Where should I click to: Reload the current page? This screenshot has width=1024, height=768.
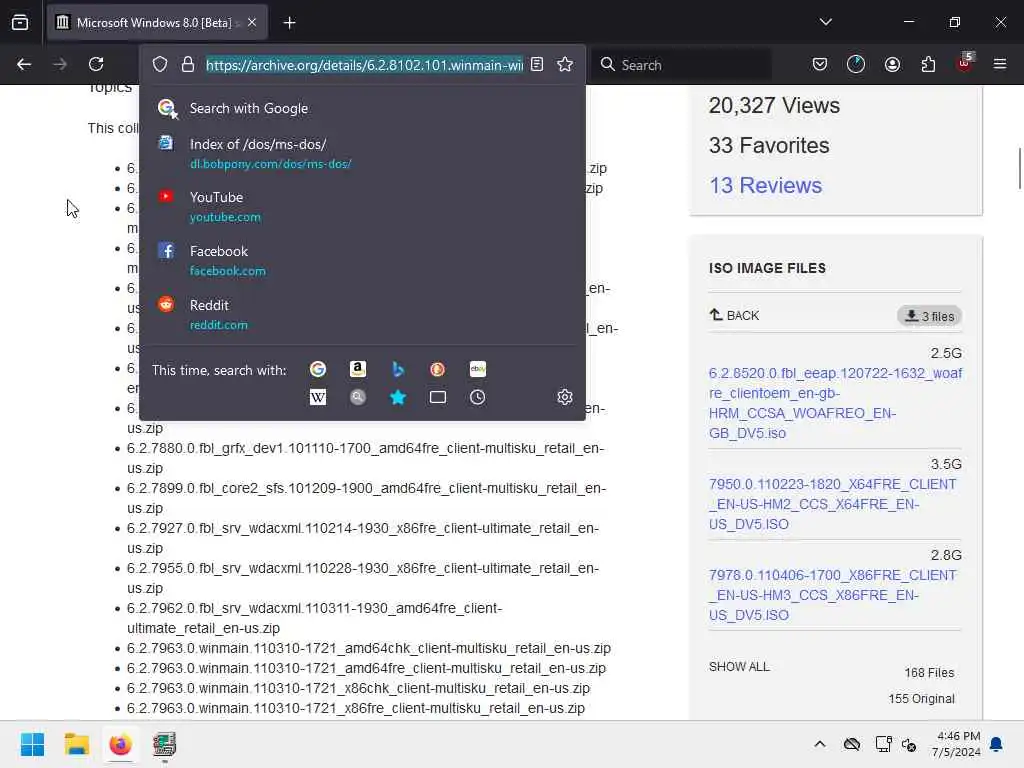96,64
